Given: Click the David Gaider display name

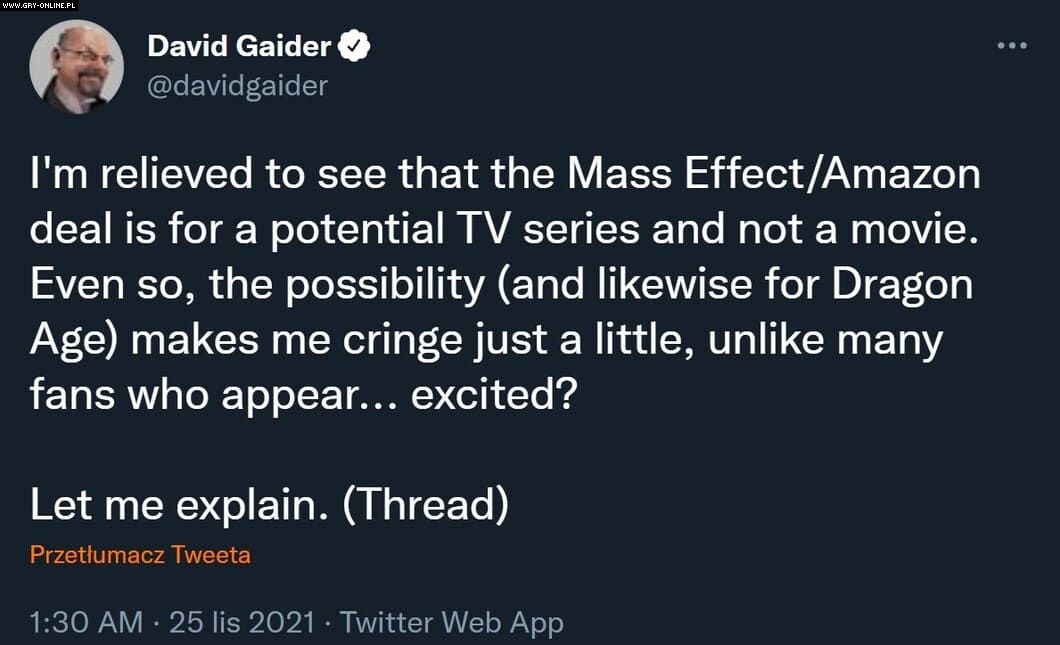Looking at the screenshot, I should tap(240, 46).
